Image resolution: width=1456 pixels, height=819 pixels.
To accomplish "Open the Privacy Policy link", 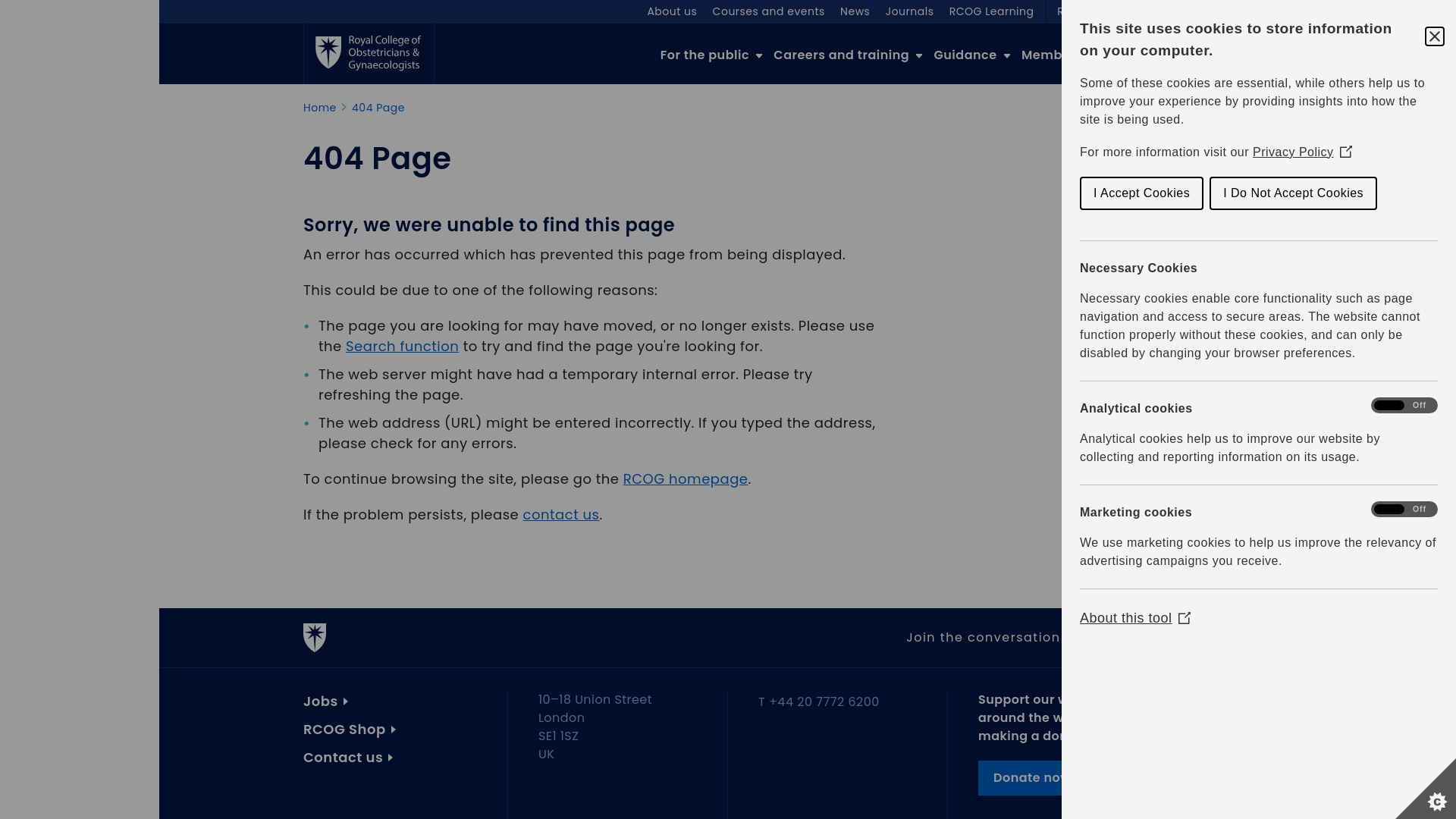I will point(1292,152).
